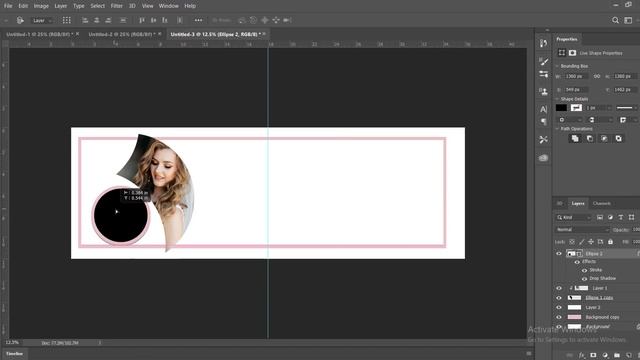Open the Brushes panel icon
The height and width of the screenshot is (360, 640).
(543, 61)
